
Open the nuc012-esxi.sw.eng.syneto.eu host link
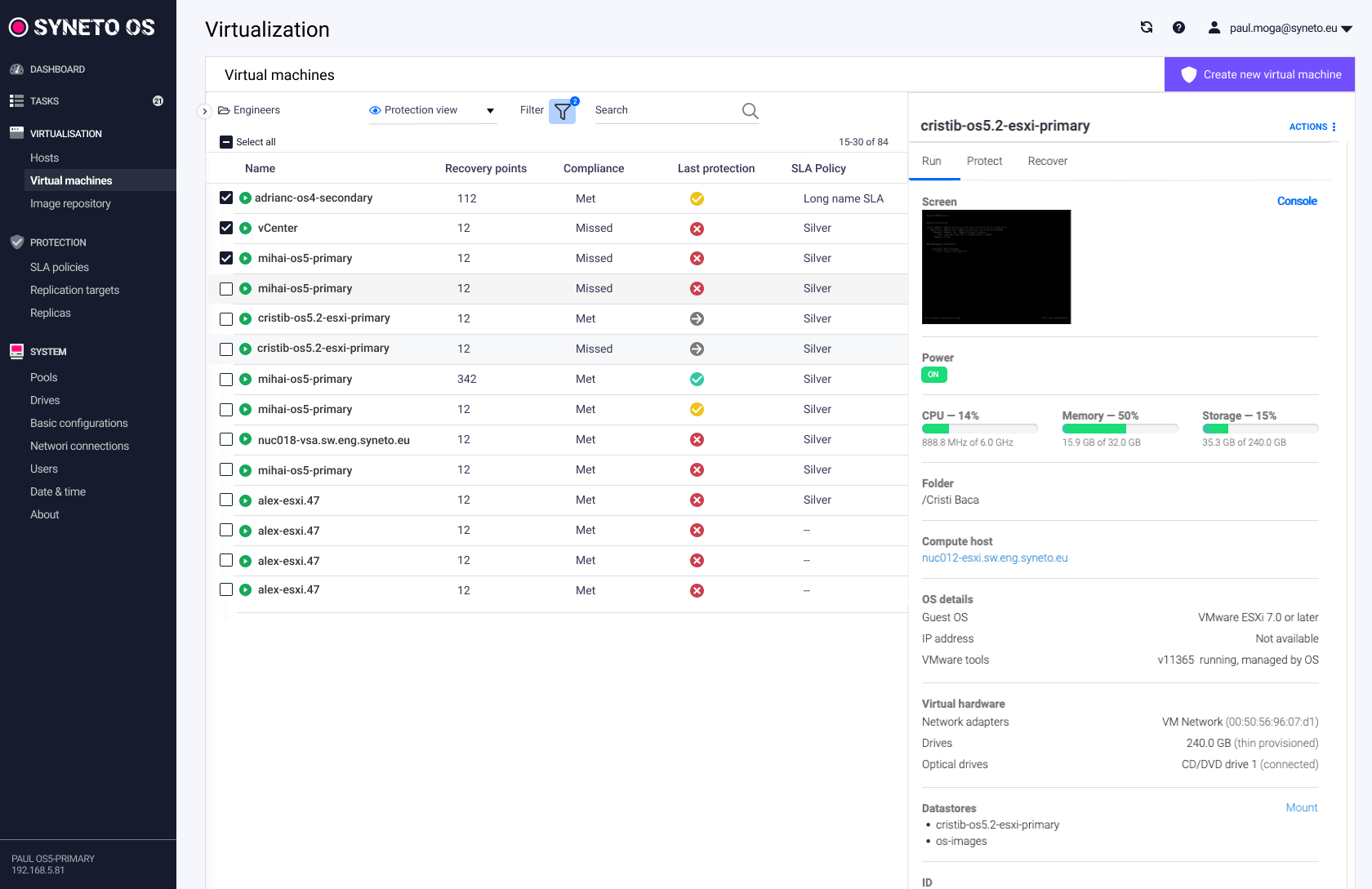point(995,558)
